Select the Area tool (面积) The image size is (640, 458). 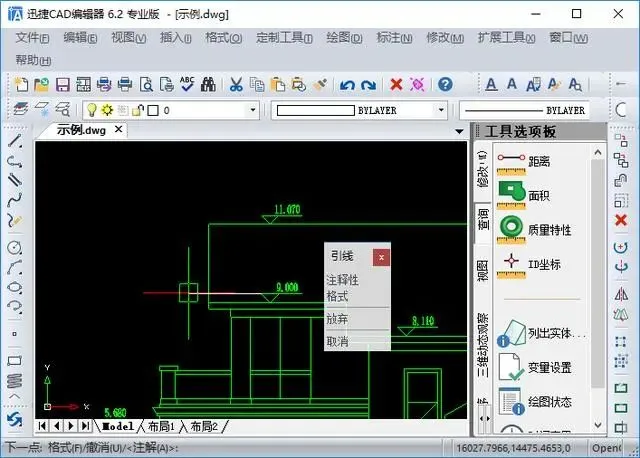pos(524,196)
